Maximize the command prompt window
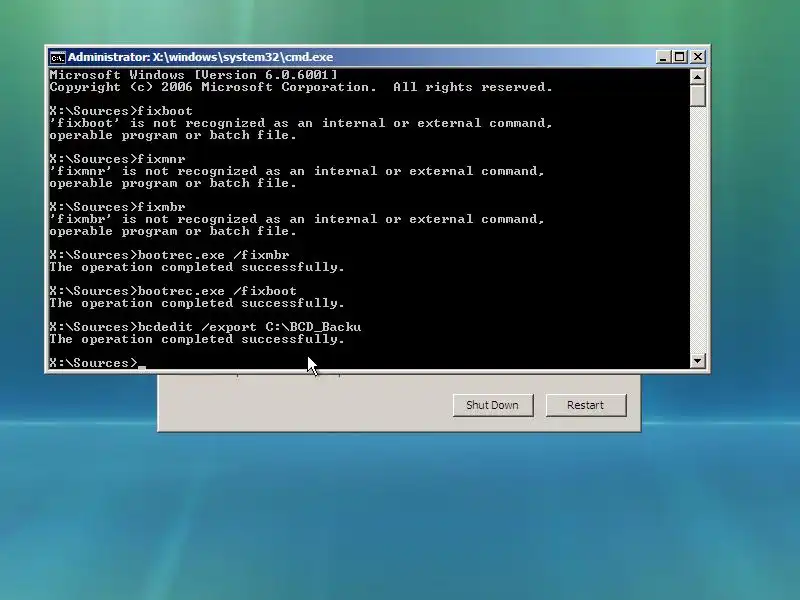The image size is (800, 600). coord(680,57)
